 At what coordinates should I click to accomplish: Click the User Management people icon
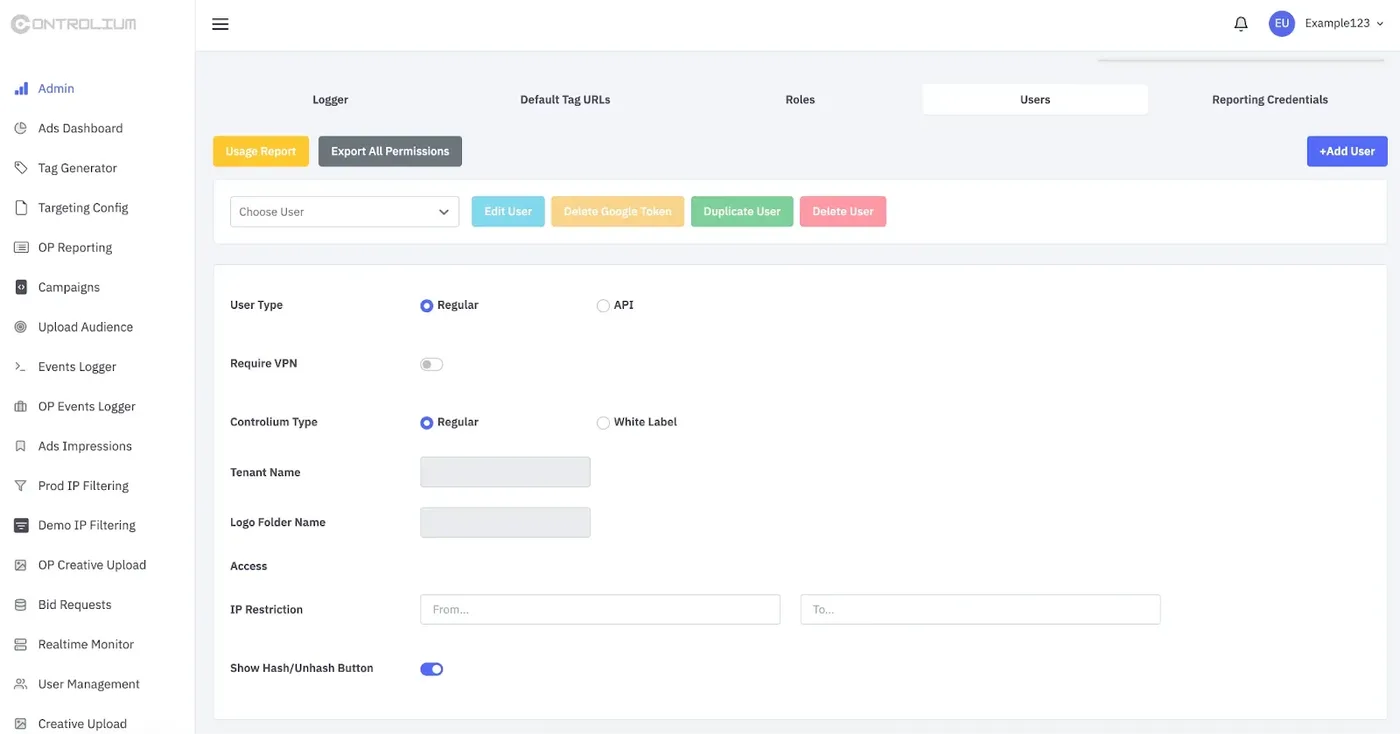pos(21,684)
